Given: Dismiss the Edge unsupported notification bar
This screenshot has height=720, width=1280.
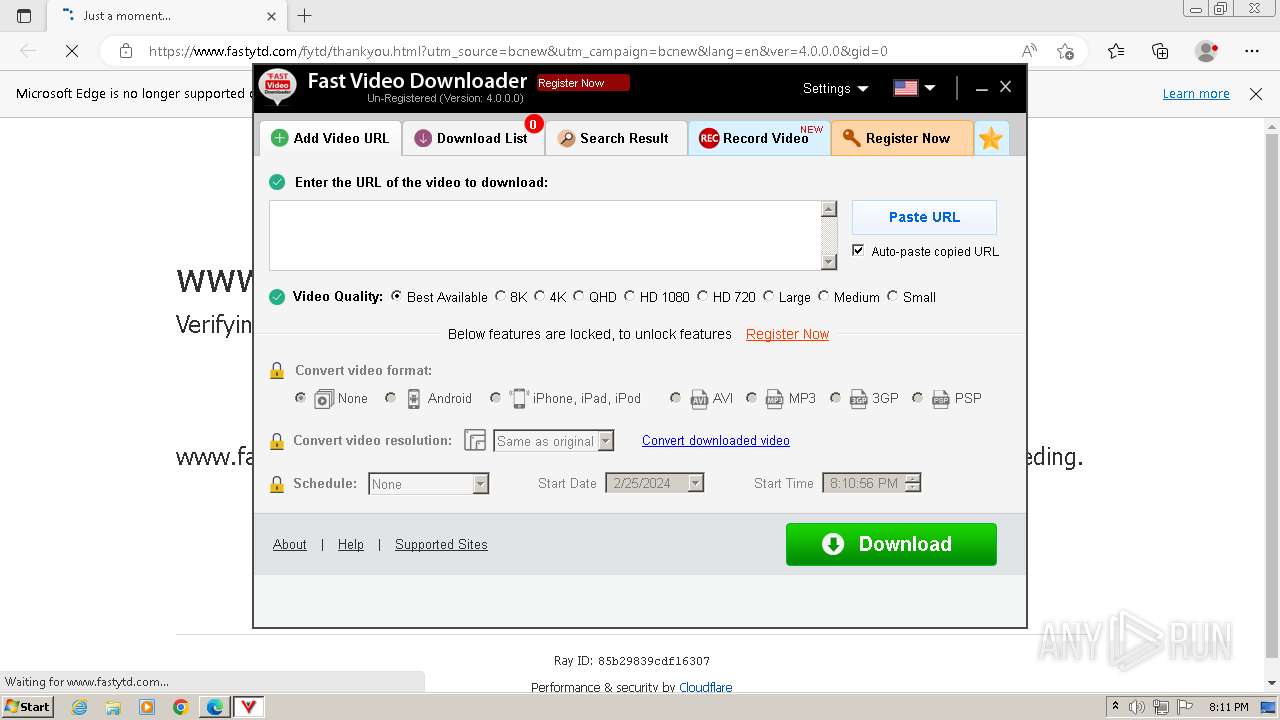Looking at the screenshot, I should tap(1256, 94).
